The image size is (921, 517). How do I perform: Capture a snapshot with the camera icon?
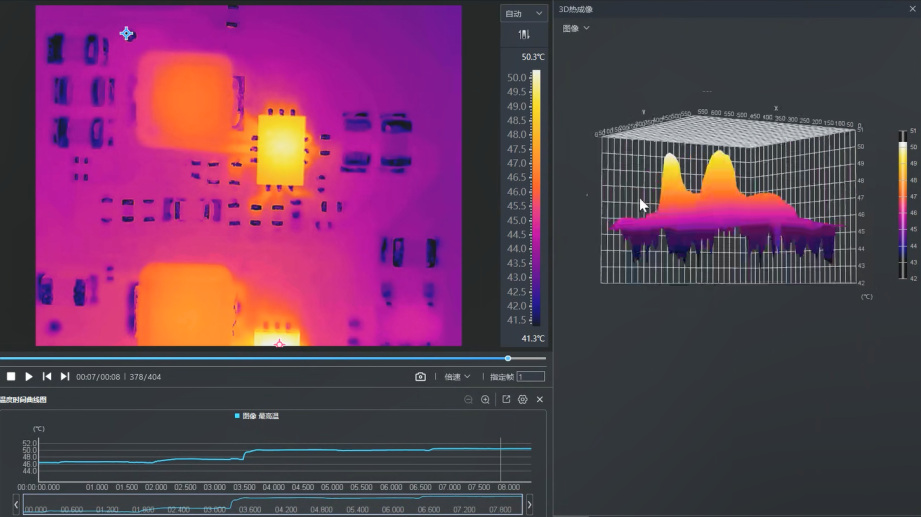421,377
